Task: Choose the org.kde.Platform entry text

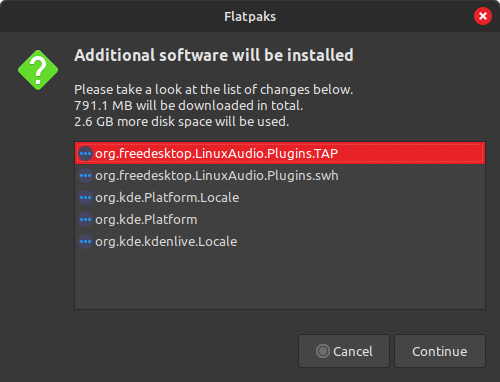Action: click(146, 220)
